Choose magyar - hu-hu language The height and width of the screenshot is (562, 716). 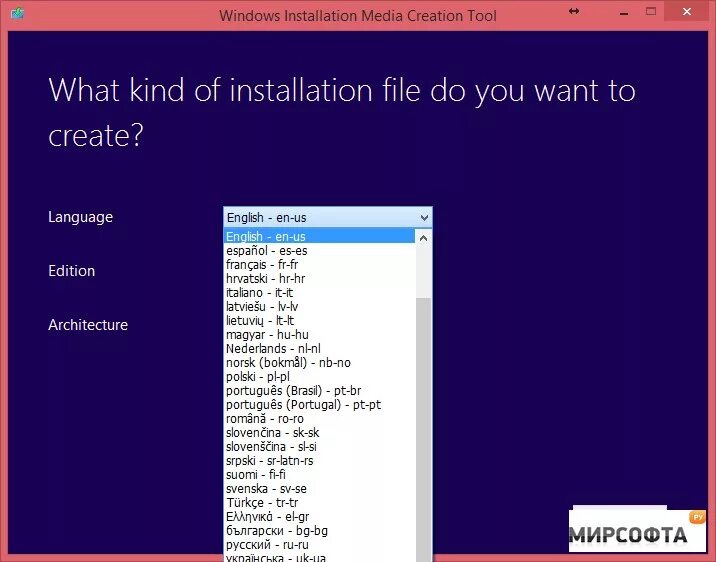[320, 335]
